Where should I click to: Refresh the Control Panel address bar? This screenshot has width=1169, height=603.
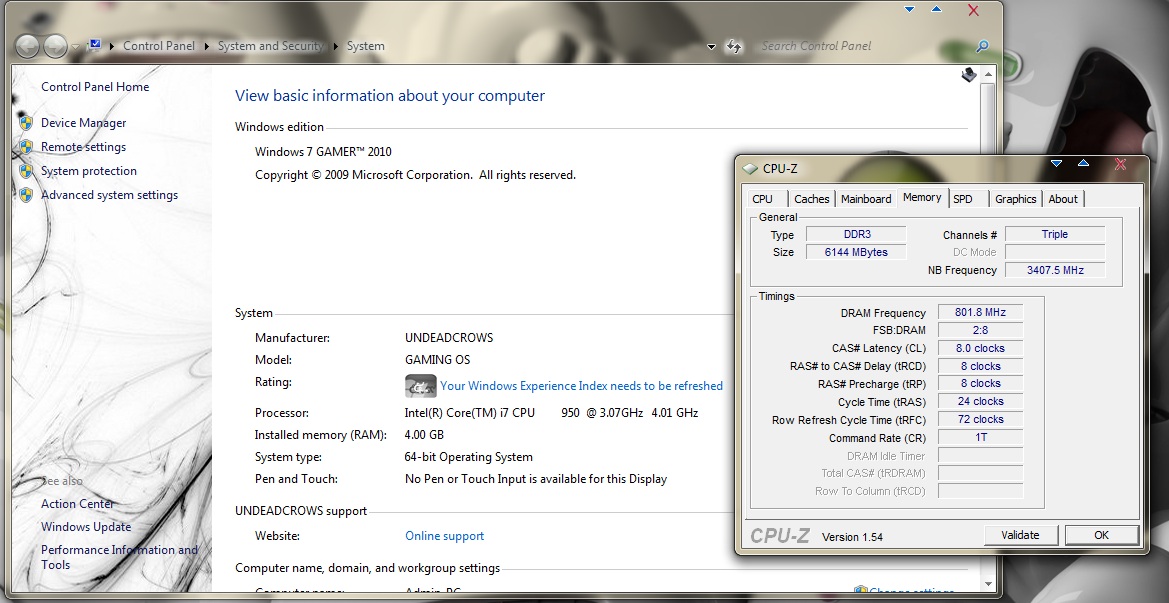tap(734, 46)
